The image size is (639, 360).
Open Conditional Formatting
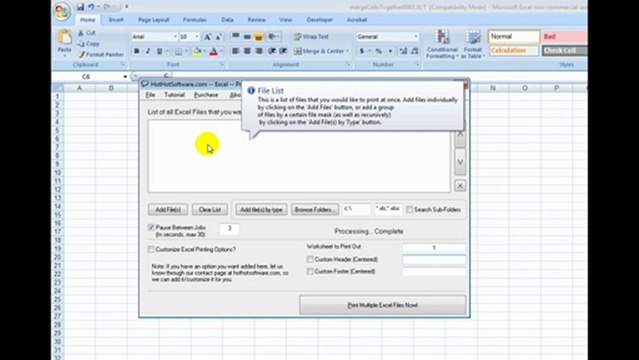(442, 44)
